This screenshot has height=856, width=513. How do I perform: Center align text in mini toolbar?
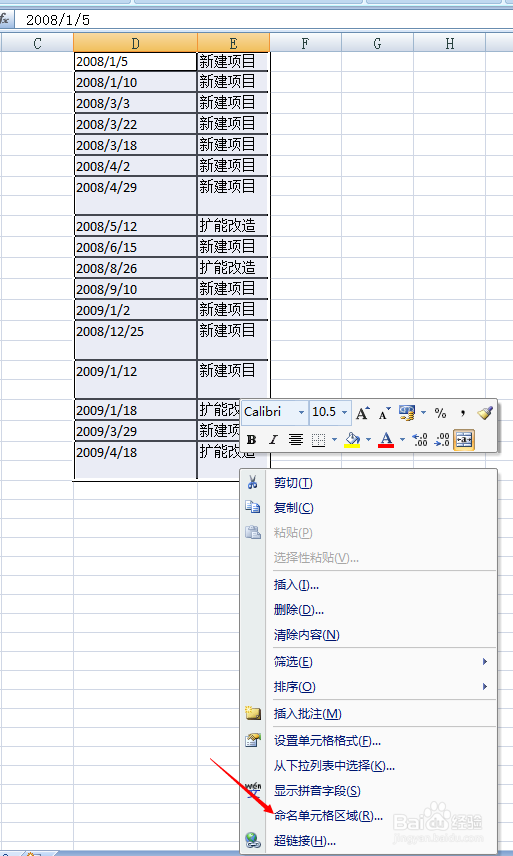tap(296, 439)
